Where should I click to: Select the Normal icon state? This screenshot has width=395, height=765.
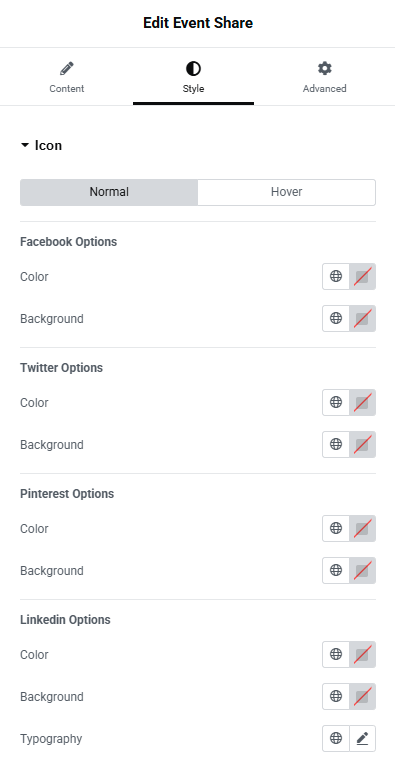click(109, 192)
